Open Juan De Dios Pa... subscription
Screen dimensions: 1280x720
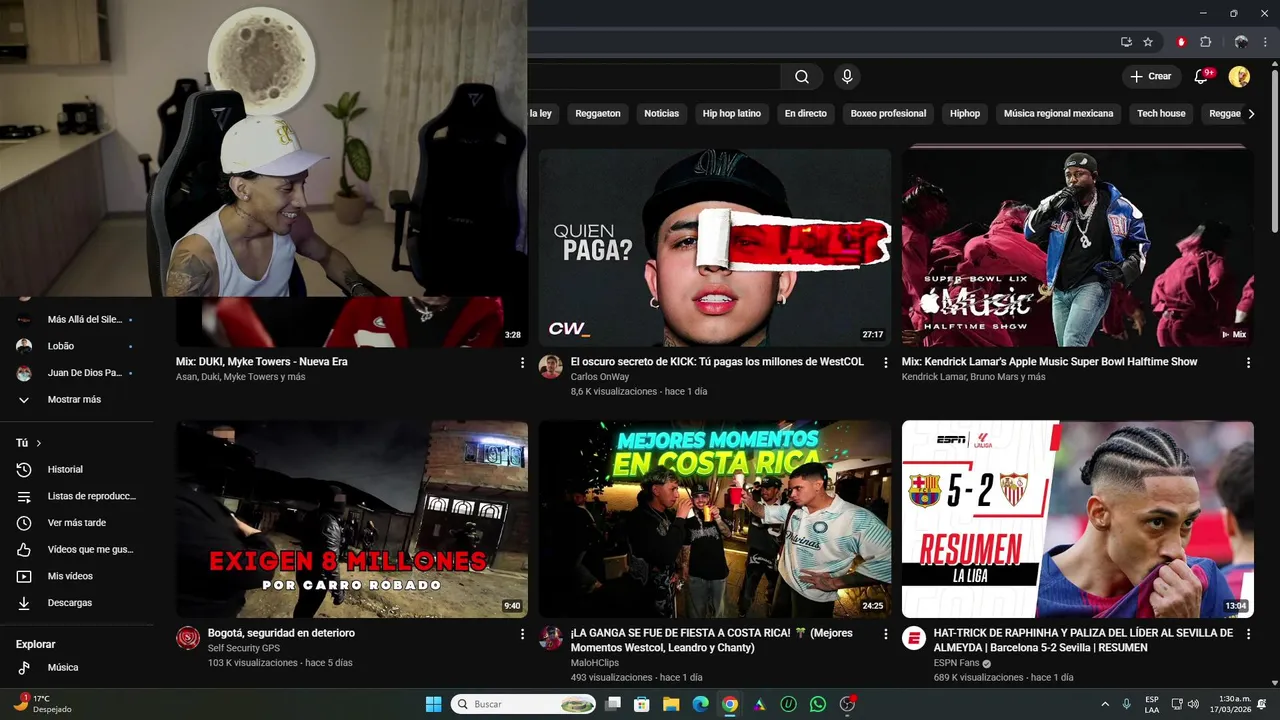click(x=77, y=373)
